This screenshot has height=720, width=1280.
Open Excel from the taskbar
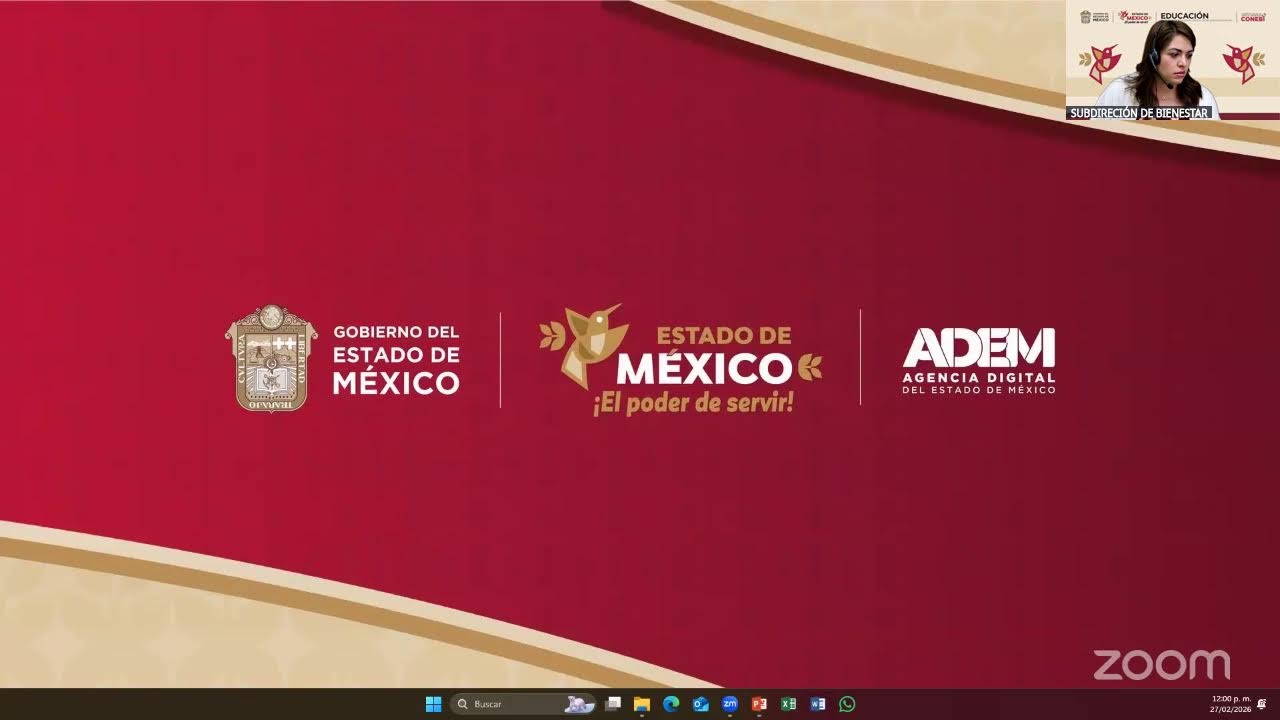(788, 704)
